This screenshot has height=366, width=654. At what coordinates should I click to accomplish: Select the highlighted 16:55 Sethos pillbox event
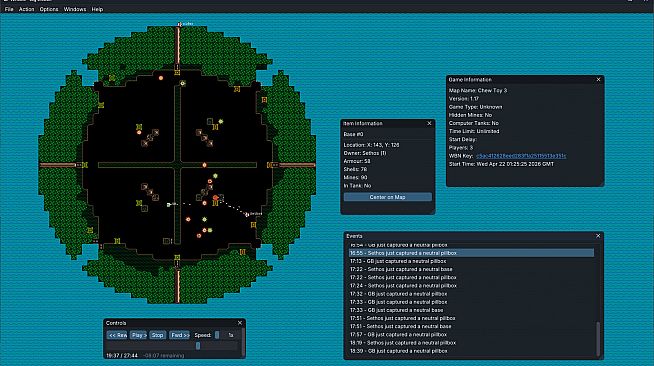tap(471, 253)
